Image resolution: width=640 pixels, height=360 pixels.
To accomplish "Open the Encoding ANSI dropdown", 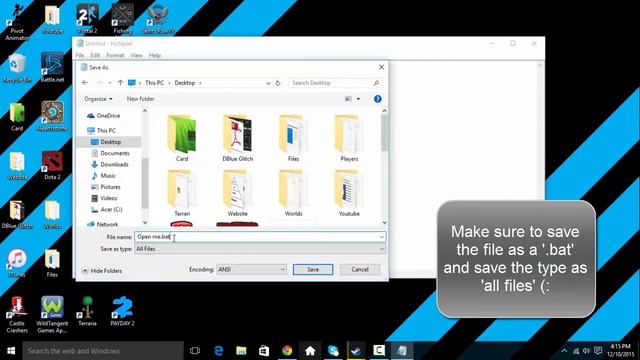I will pyautogui.click(x=251, y=269).
